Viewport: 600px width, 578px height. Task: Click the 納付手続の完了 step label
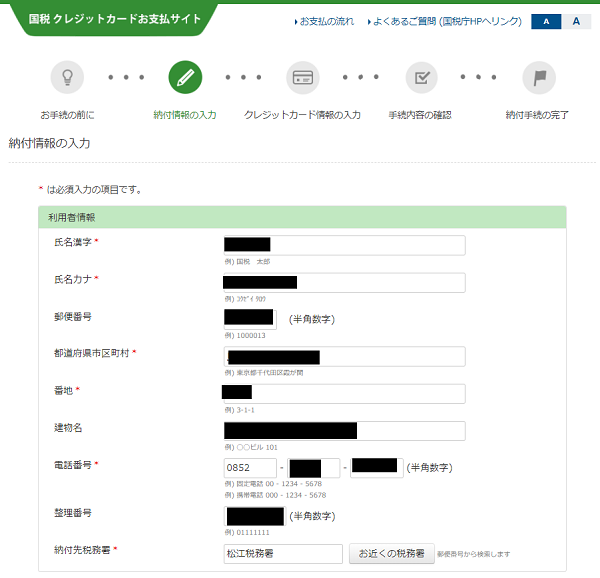point(537,115)
